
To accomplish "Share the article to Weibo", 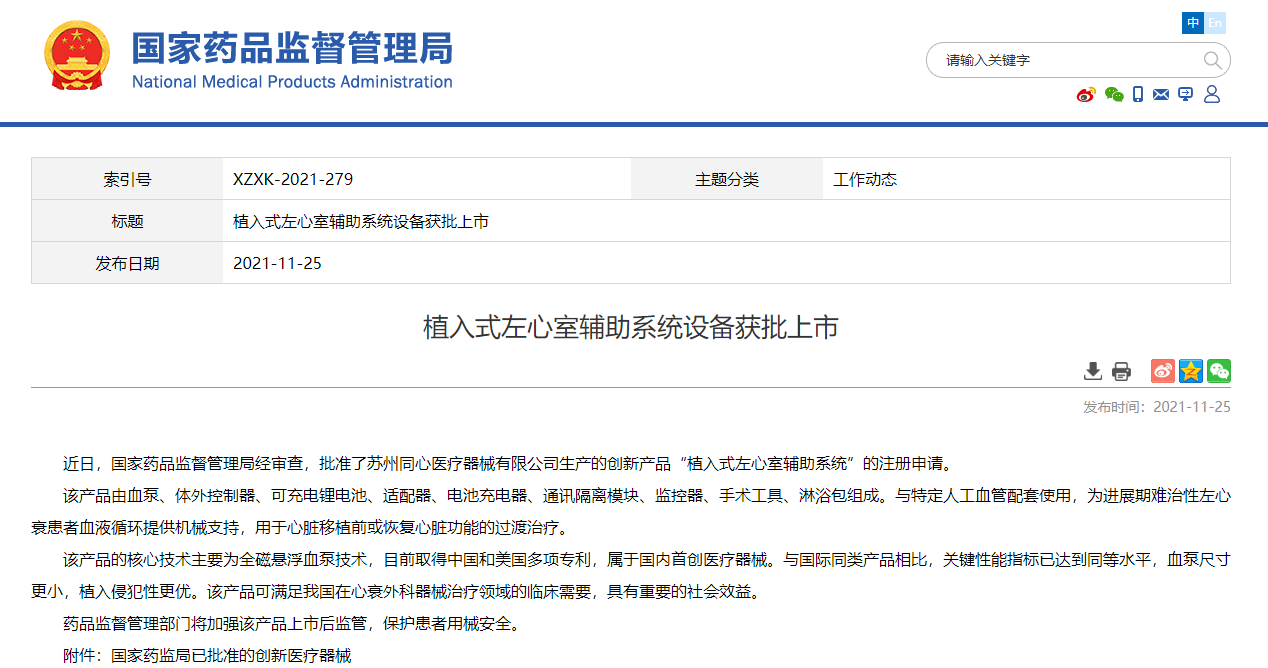I will 1162,371.
